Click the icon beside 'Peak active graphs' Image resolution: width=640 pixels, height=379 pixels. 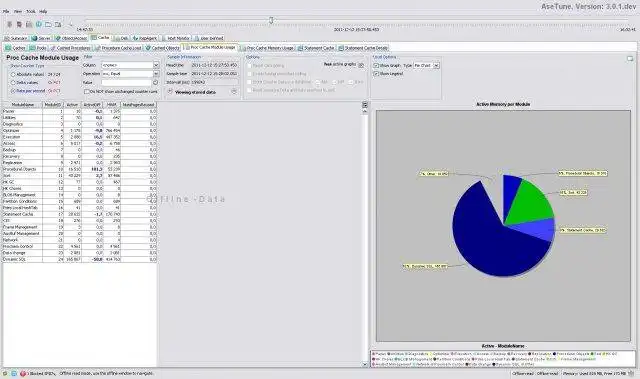[361, 65]
